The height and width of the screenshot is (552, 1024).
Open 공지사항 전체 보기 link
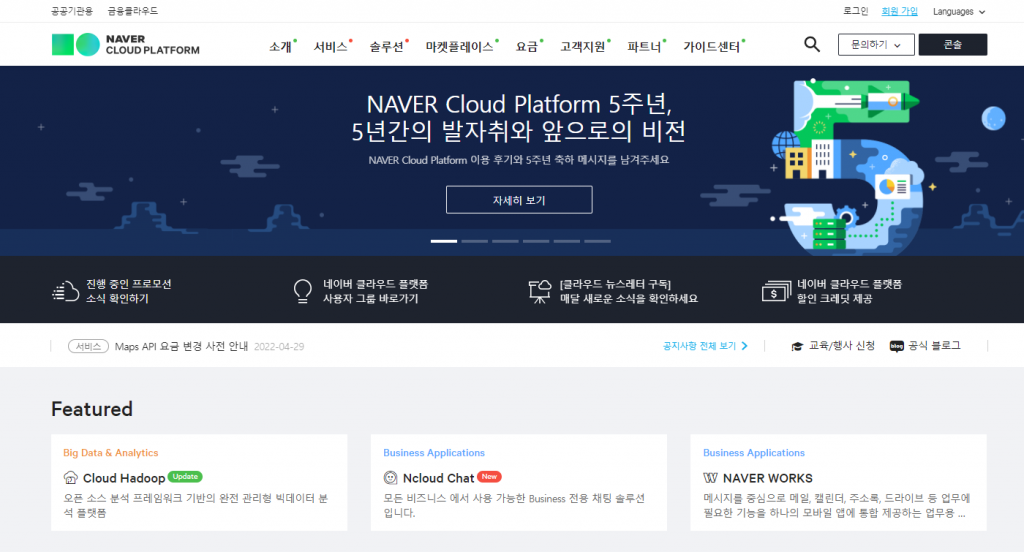click(x=699, y=346)
